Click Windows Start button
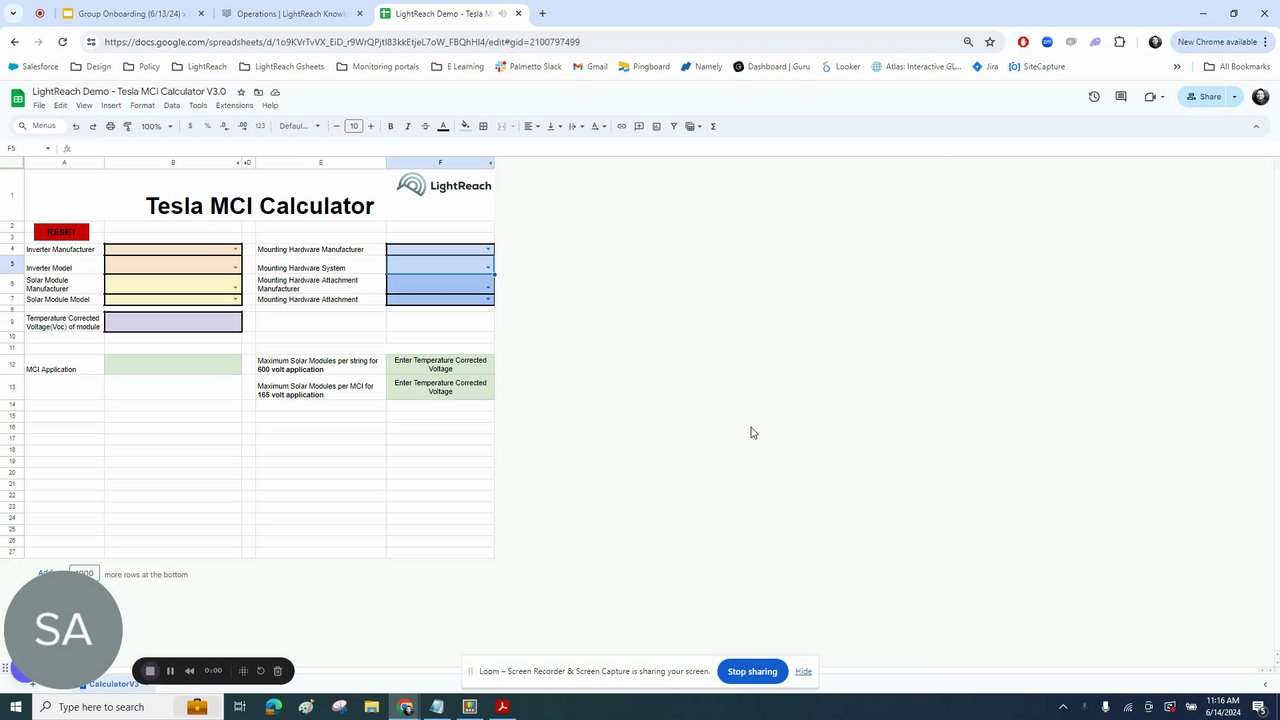The width and height of the screenshot is (1280, 720). tap(15, 707)
